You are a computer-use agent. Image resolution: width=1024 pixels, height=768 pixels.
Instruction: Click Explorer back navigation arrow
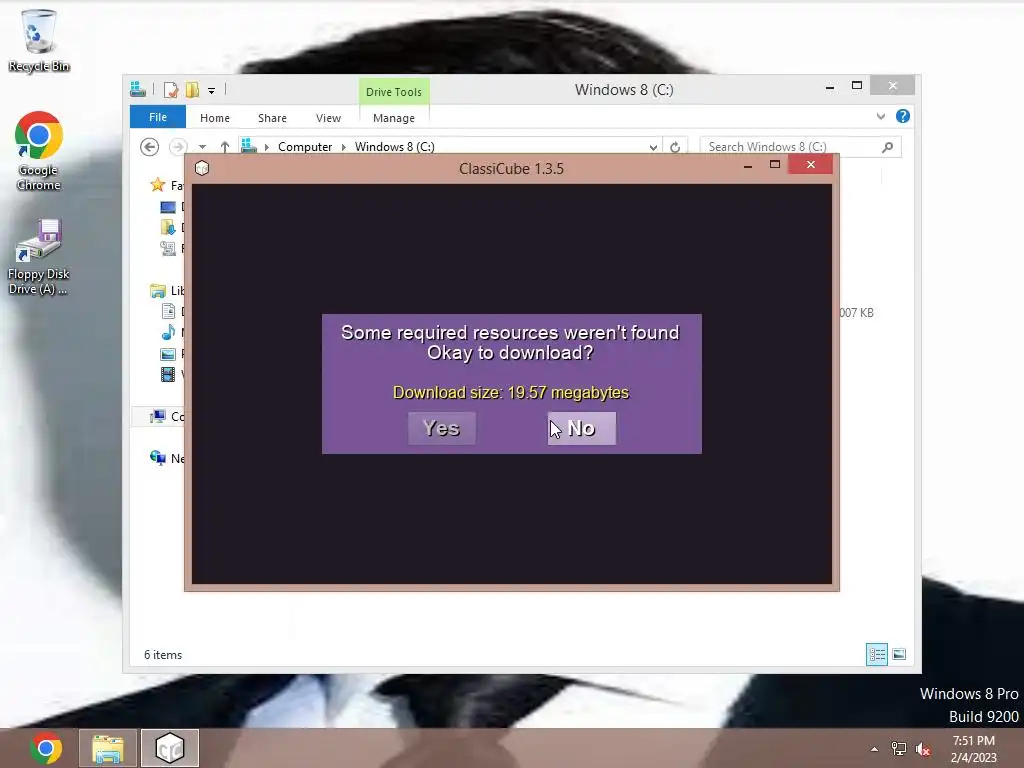click(150, 147)
